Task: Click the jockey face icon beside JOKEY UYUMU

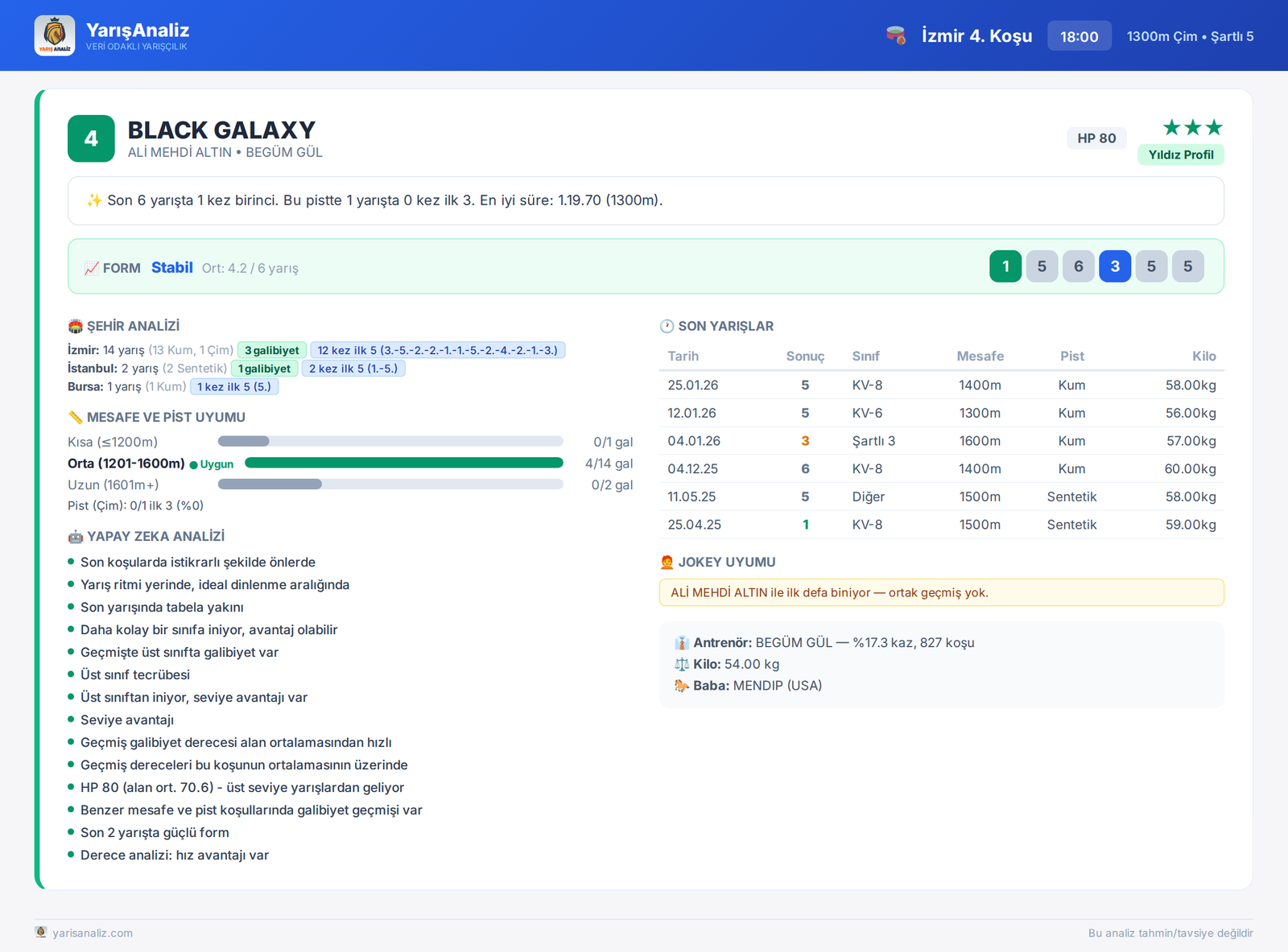Action: [667, 562]
